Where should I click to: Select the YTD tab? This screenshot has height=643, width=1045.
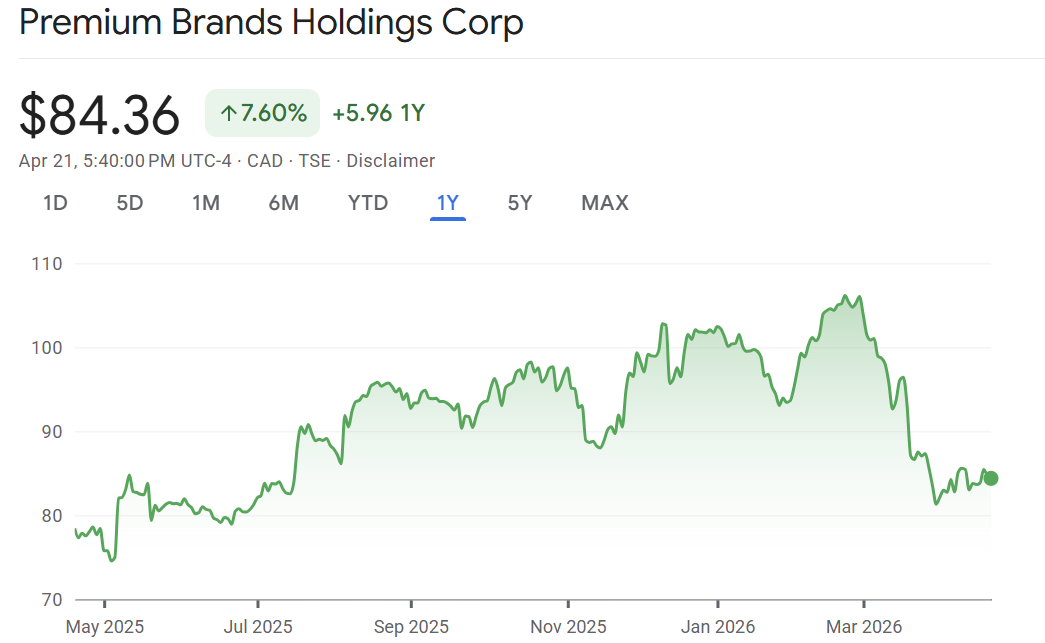pyautogui.click(x=367, y=203)
